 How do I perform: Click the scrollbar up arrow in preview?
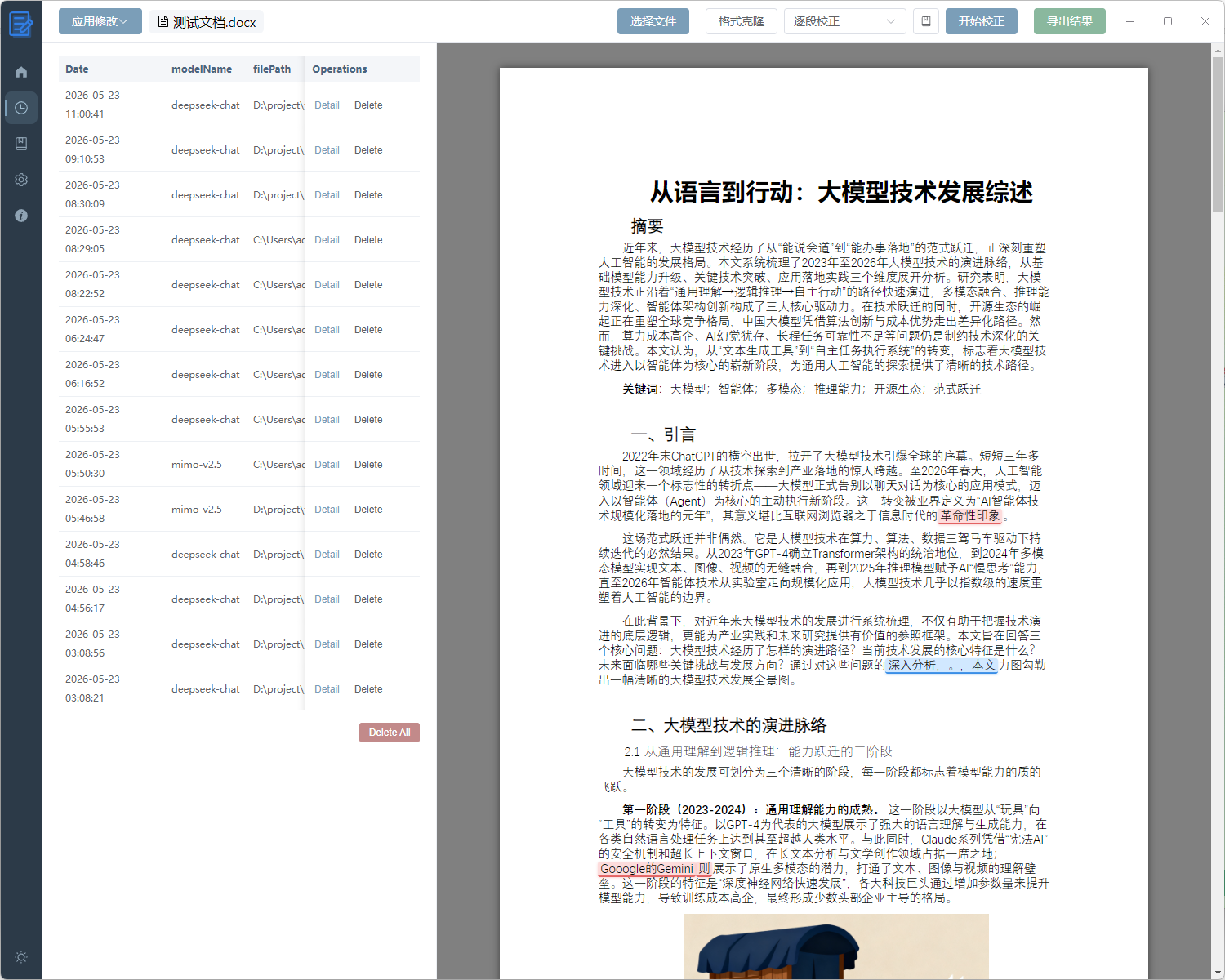[1218, 50]
